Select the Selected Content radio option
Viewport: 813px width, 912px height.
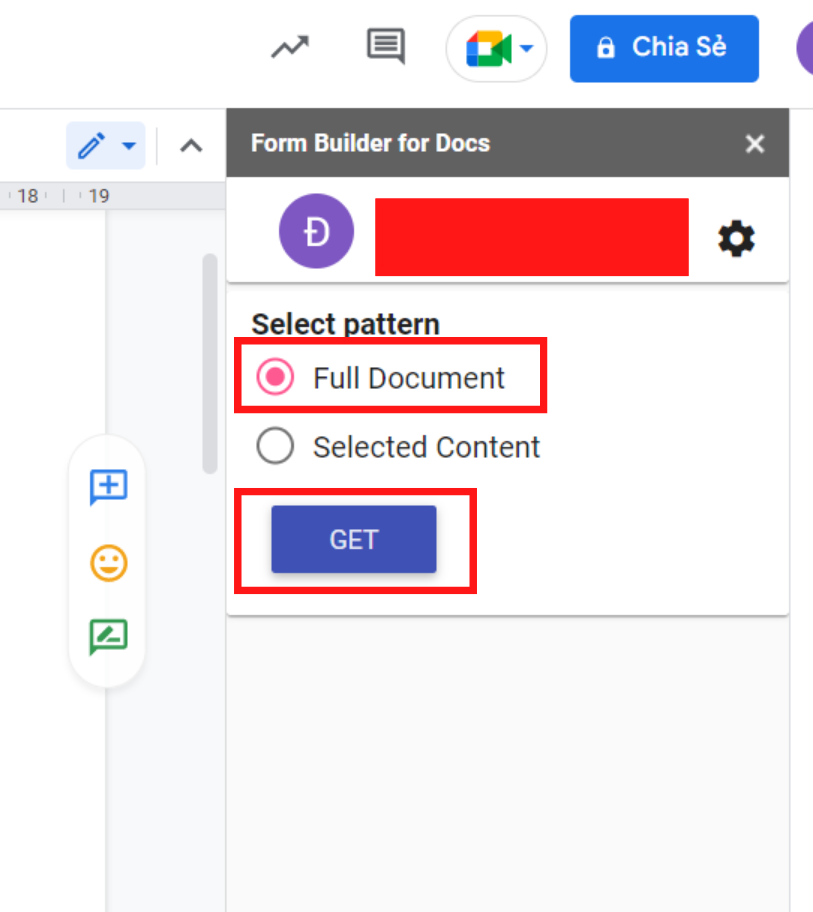(275, 446)
